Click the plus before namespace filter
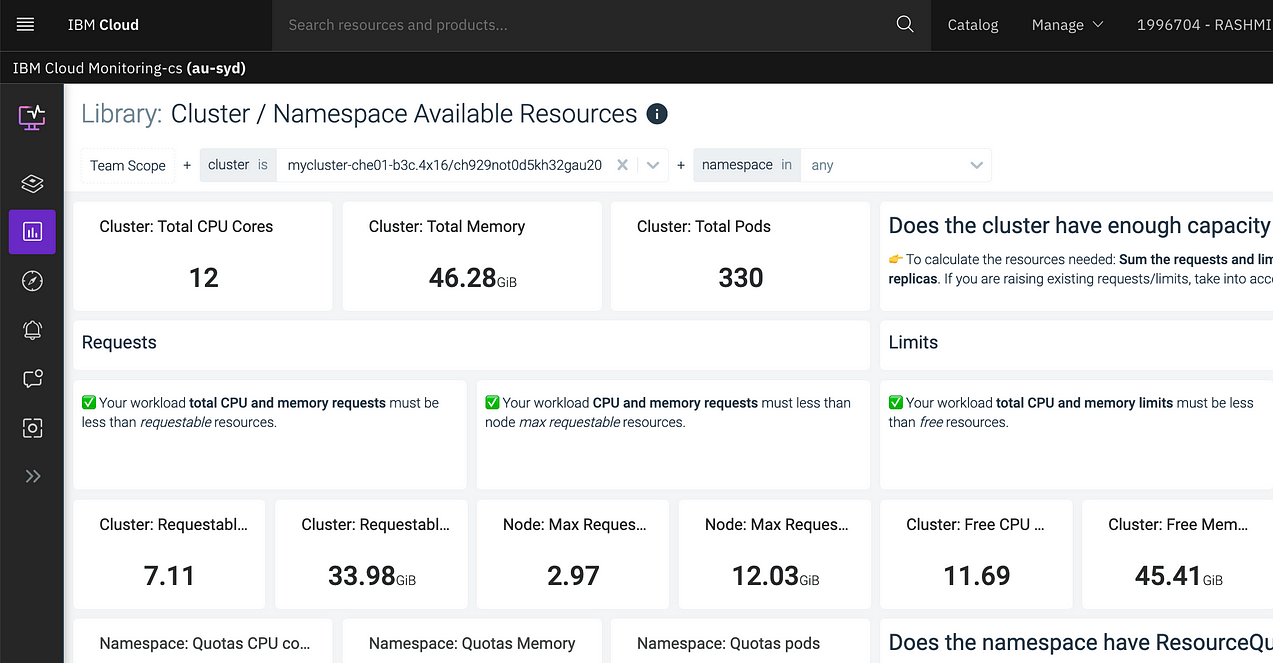Viewport: 1273px width, 663px height. (681, 165)
